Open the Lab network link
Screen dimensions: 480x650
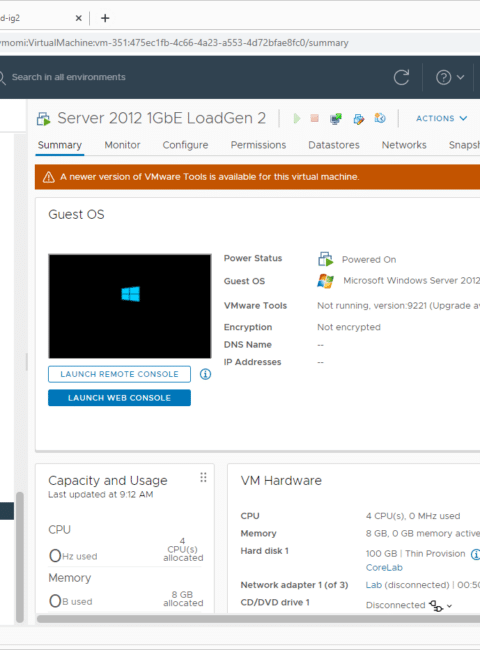(373, 585)
